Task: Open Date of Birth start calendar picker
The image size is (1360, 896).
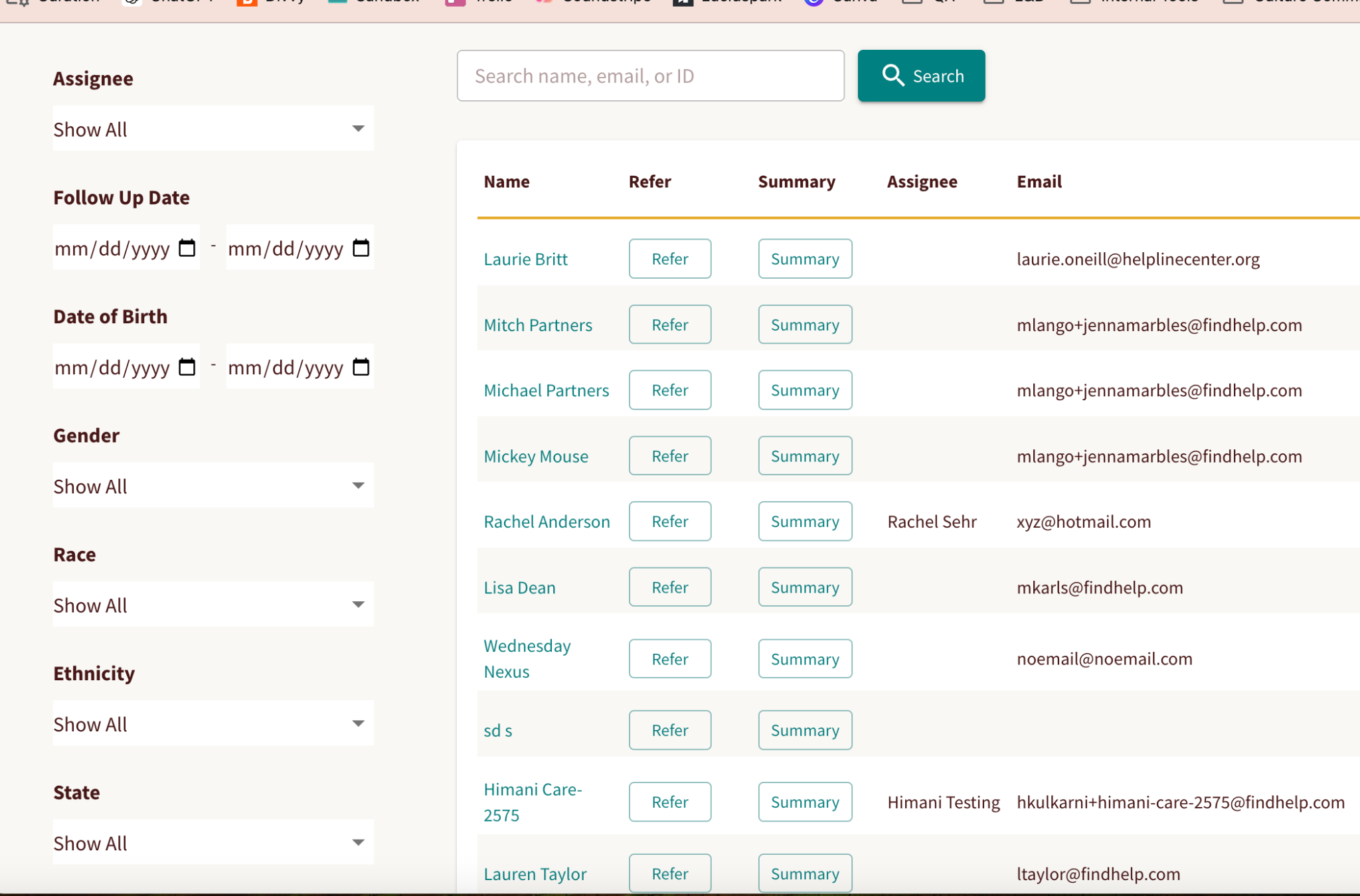Action: pyautogui.click(x=187, y=367)
